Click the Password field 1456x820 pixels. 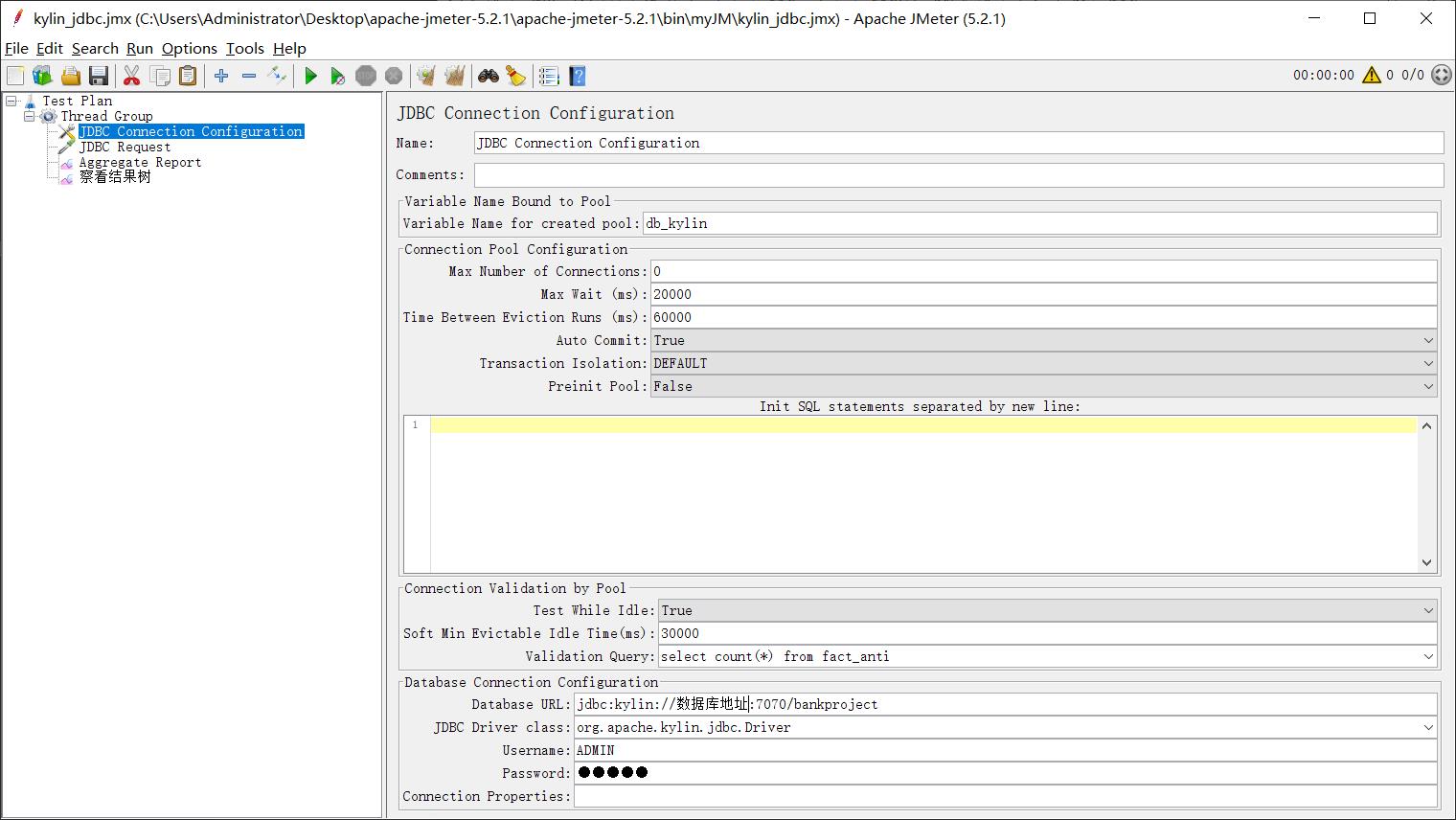[x=1006, y=773]
